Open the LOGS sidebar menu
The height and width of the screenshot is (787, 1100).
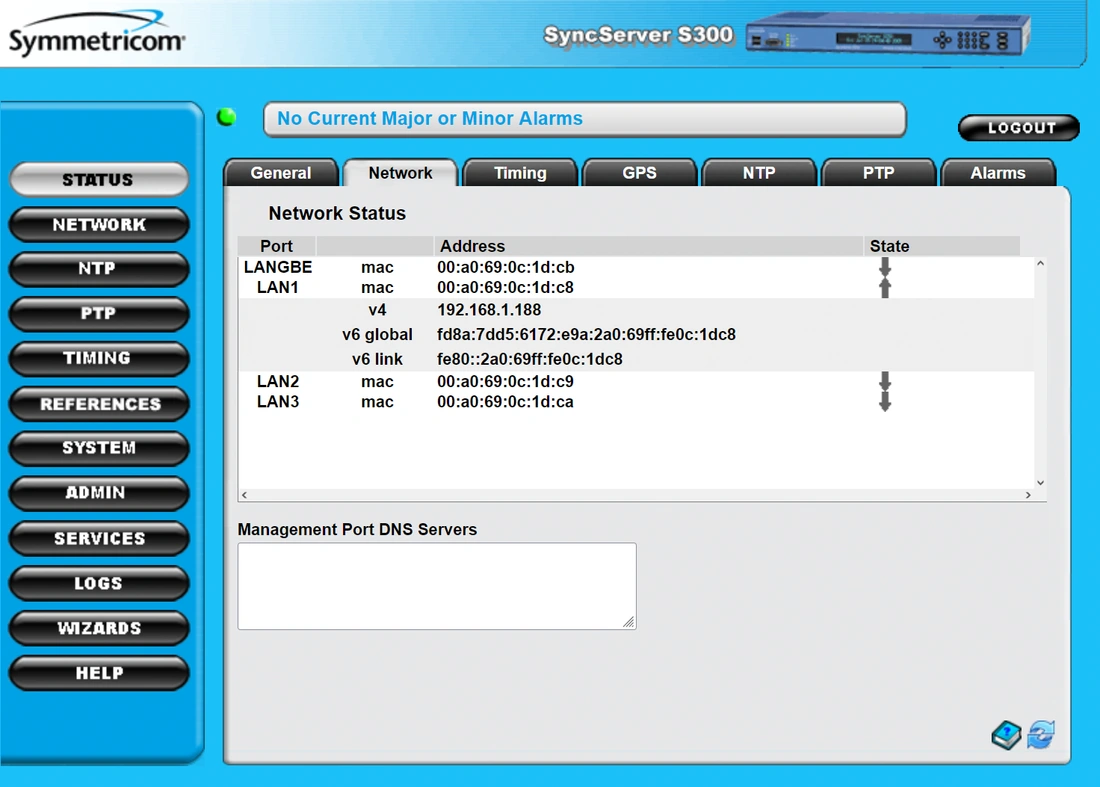pyautogui.click(x=99, y=583)
